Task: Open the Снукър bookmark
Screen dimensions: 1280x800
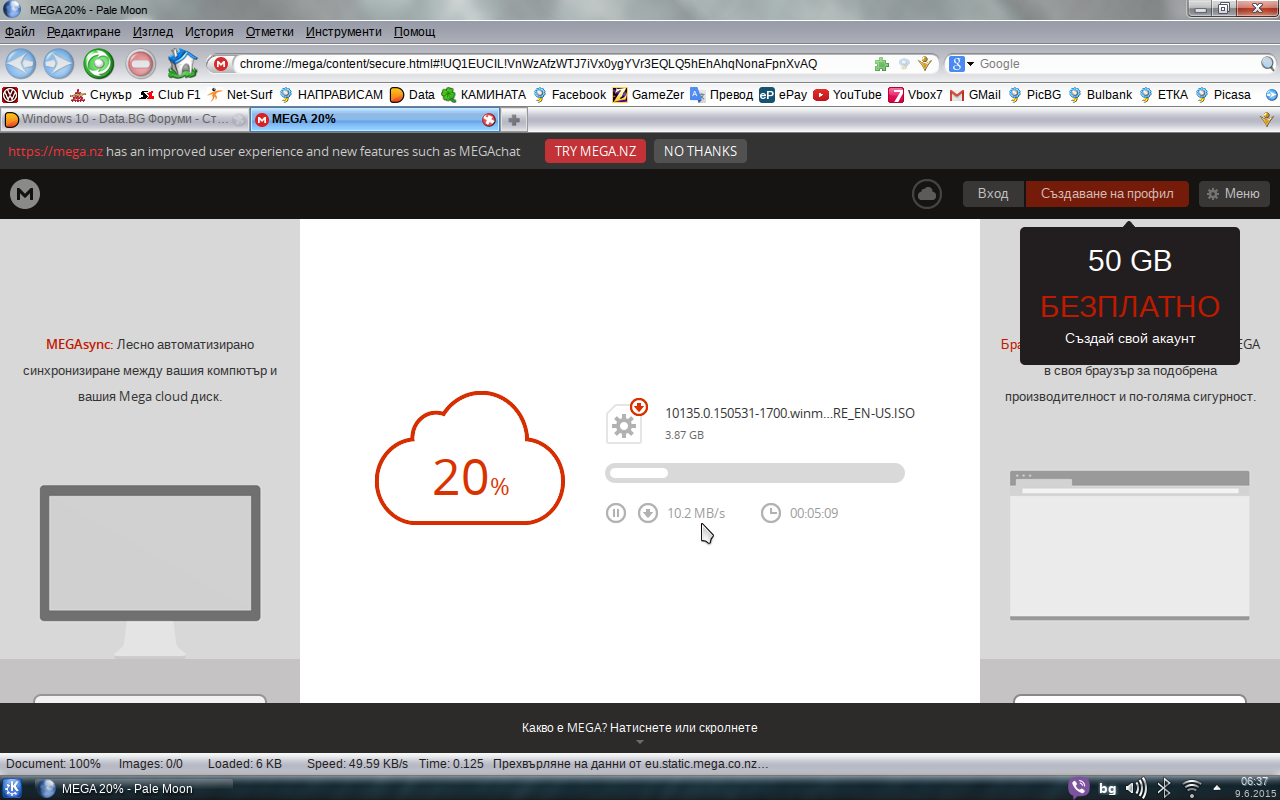Action: pyautogui.click(x=101, y=95)
